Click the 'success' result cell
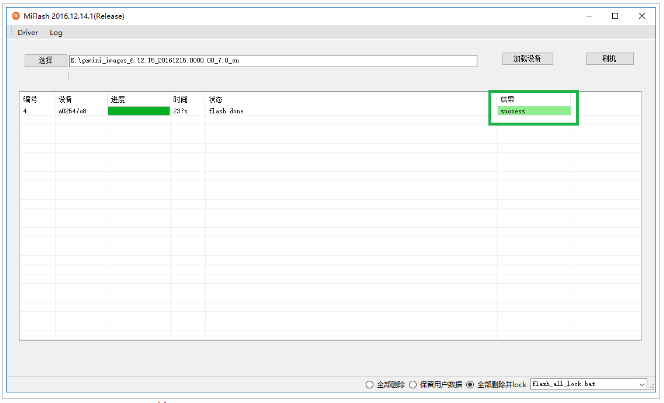Screen dimensions: 664x403 [x=534, y=111]
